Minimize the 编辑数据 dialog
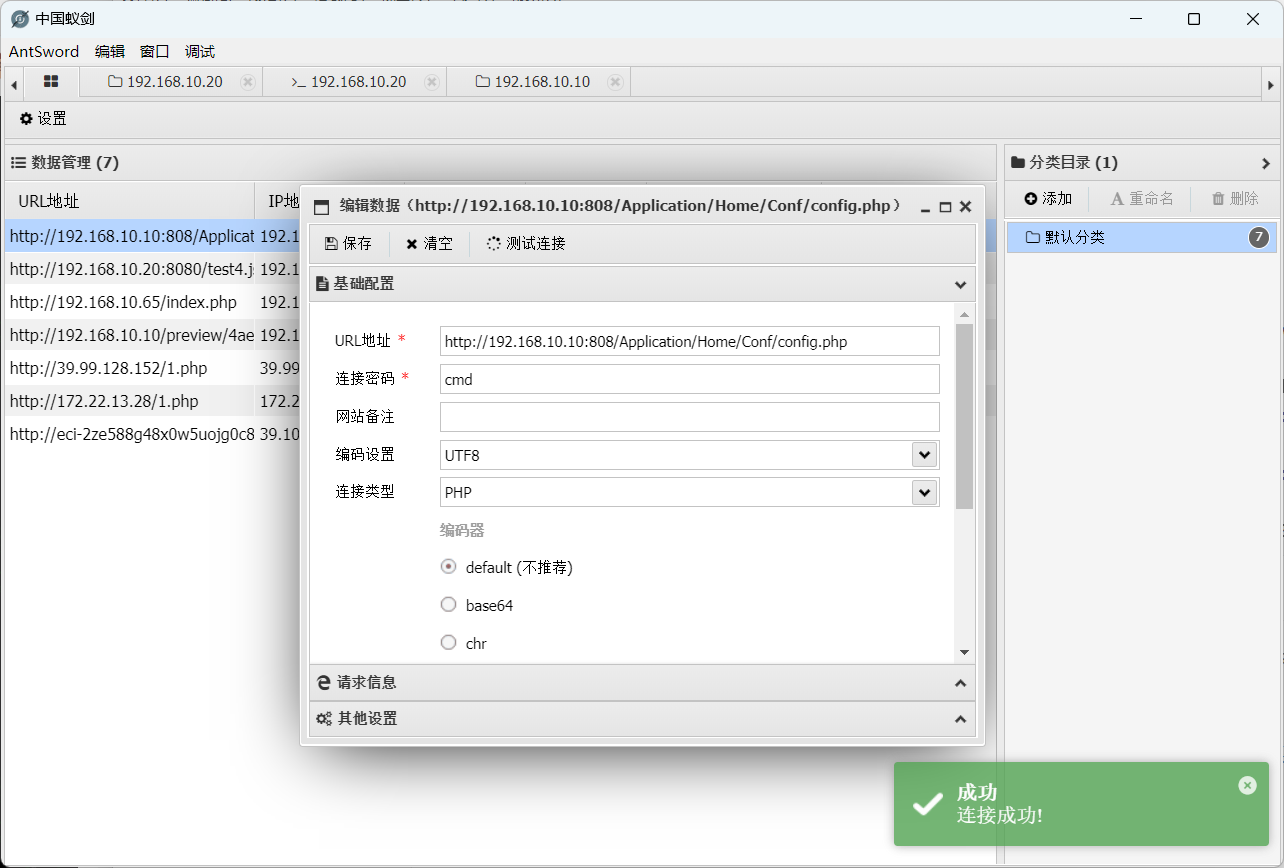 (925, 207)
